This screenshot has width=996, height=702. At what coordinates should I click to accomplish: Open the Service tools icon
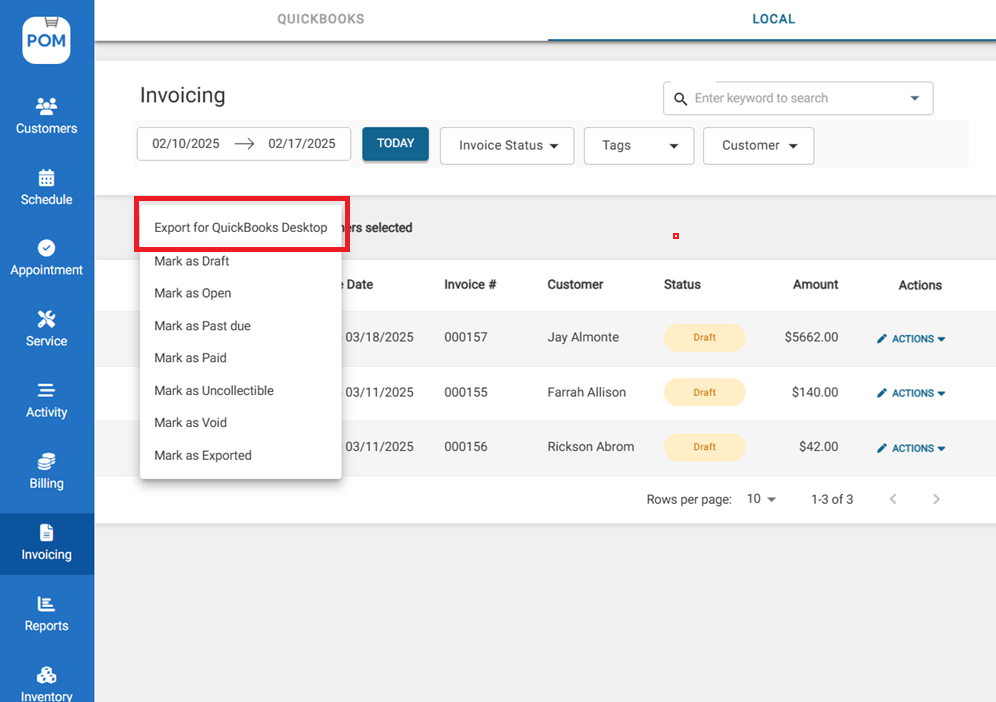pos(46,320)
